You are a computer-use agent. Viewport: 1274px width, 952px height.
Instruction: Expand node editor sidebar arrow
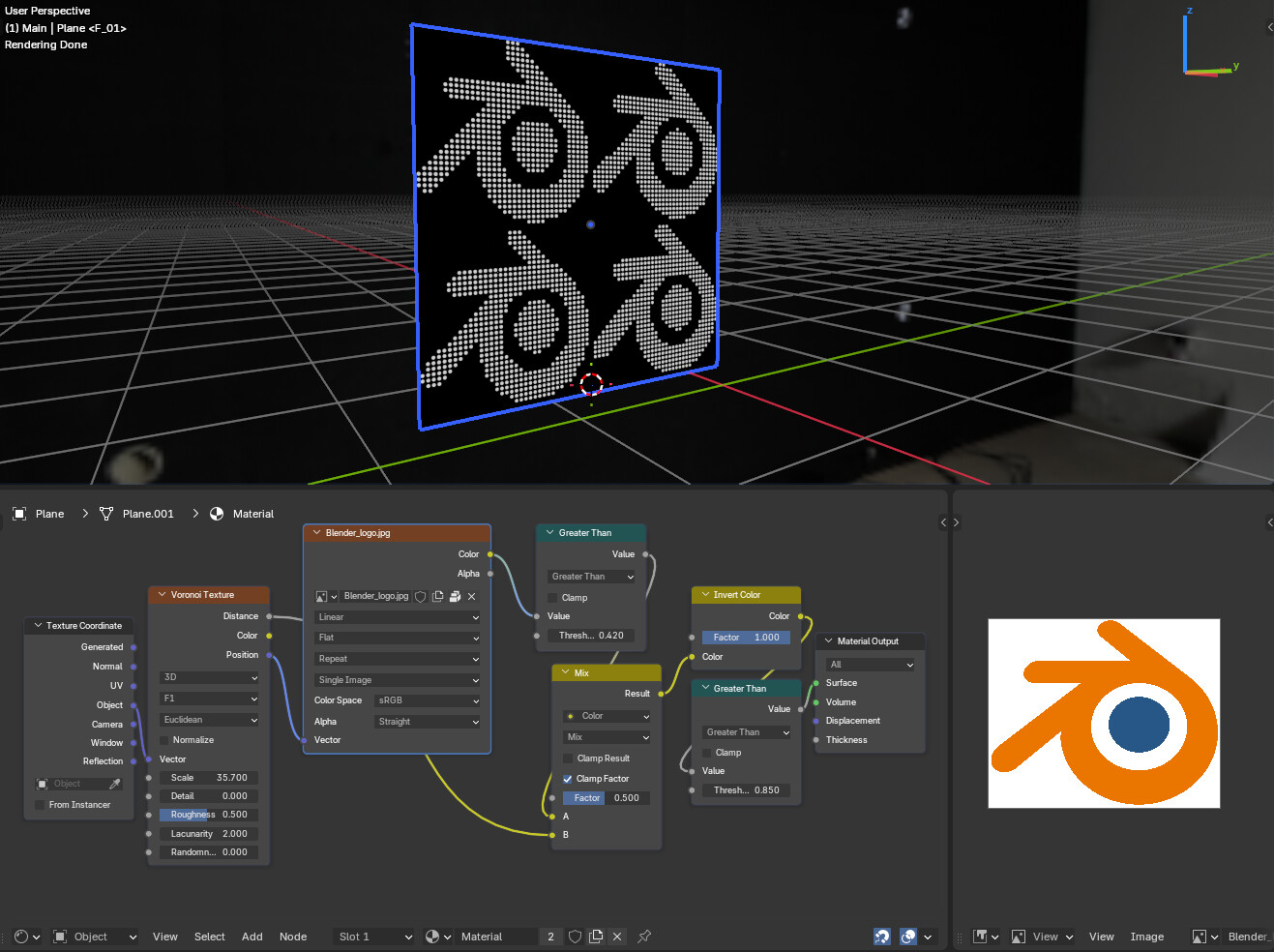point(944,522)
